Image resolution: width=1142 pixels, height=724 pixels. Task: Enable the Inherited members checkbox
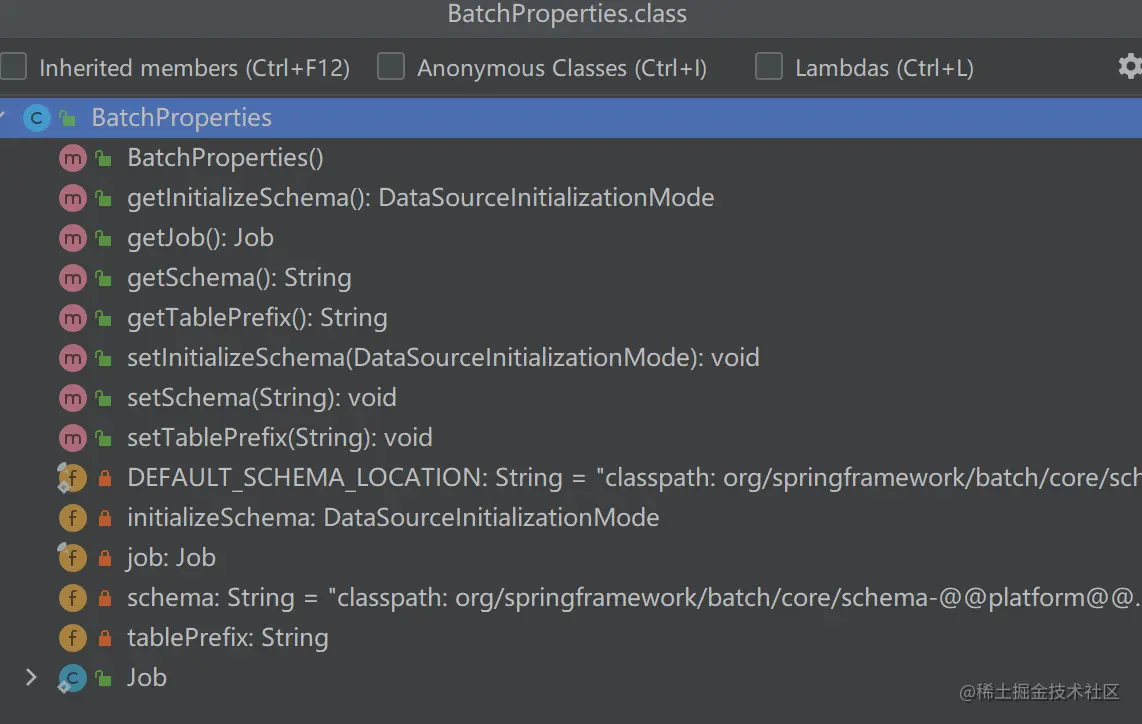14,67
